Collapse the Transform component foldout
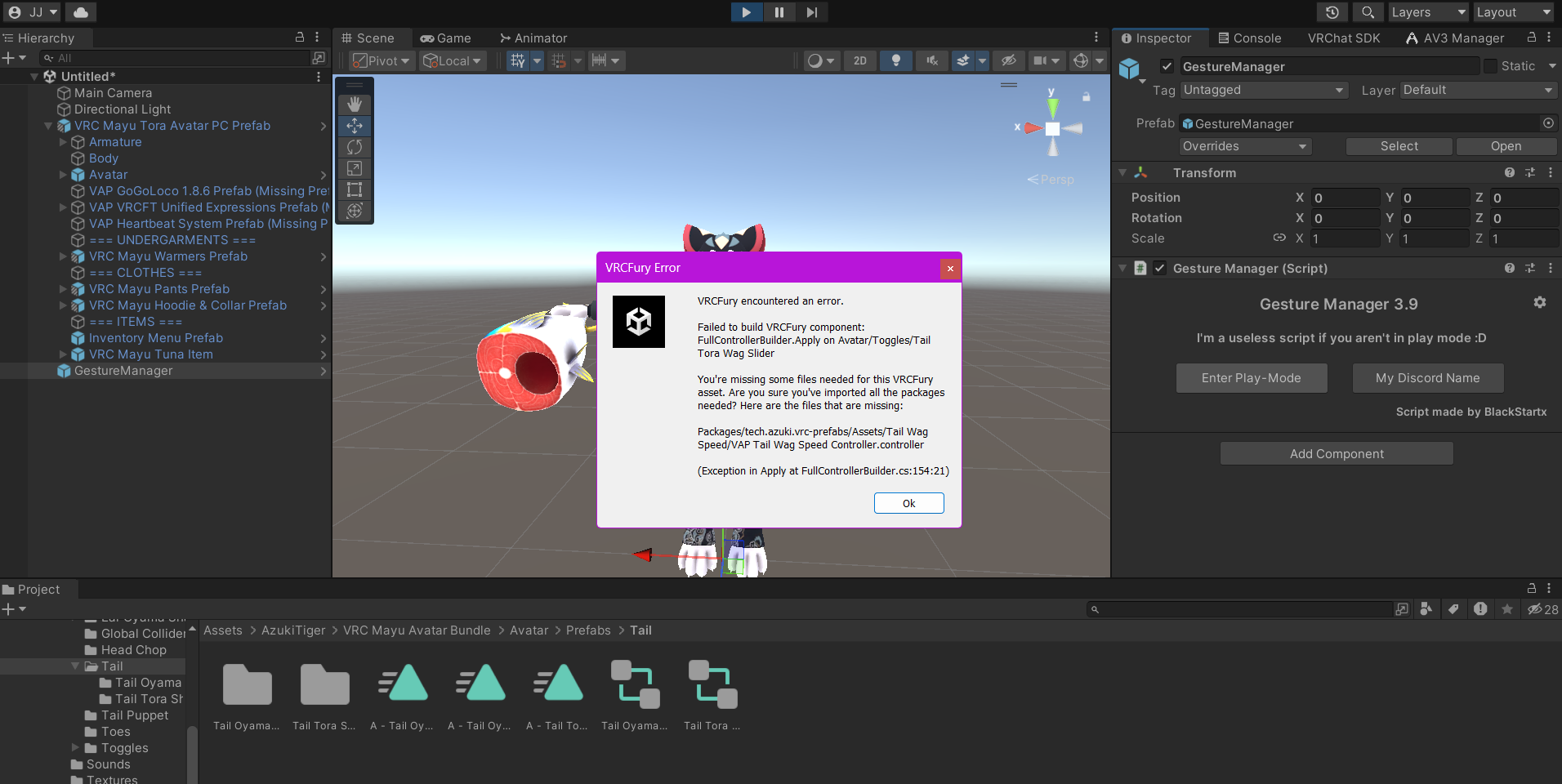This screenshot has width=1562, height=784. point(1122,172)
